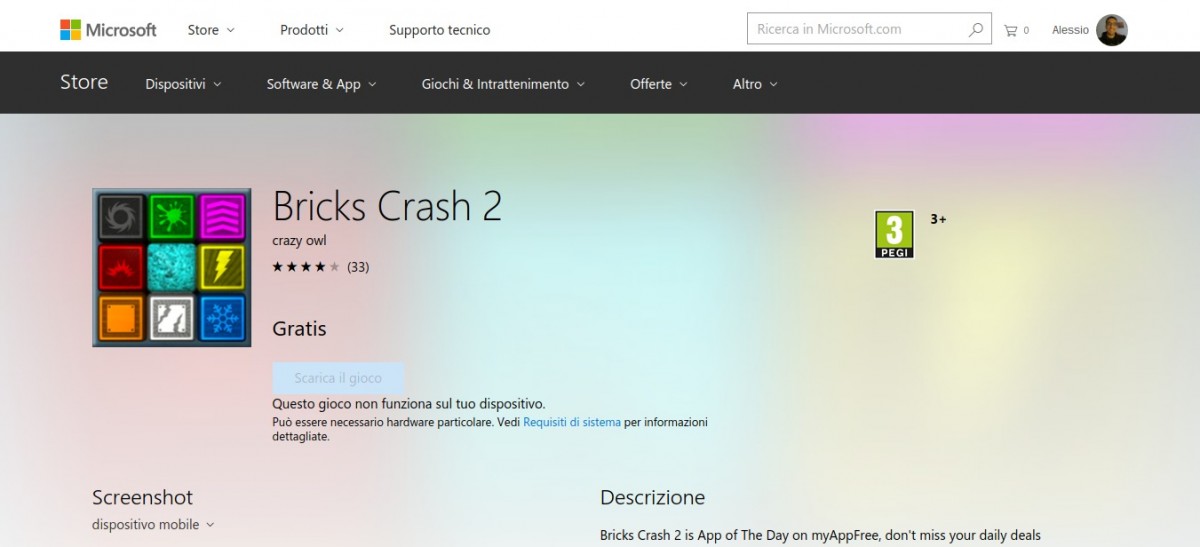The width and height of the screenshot is (1200, 547).
Task: Click 'Questo gioco non funziona sul tuo dispositivo' message
Action: click(409, 404)
